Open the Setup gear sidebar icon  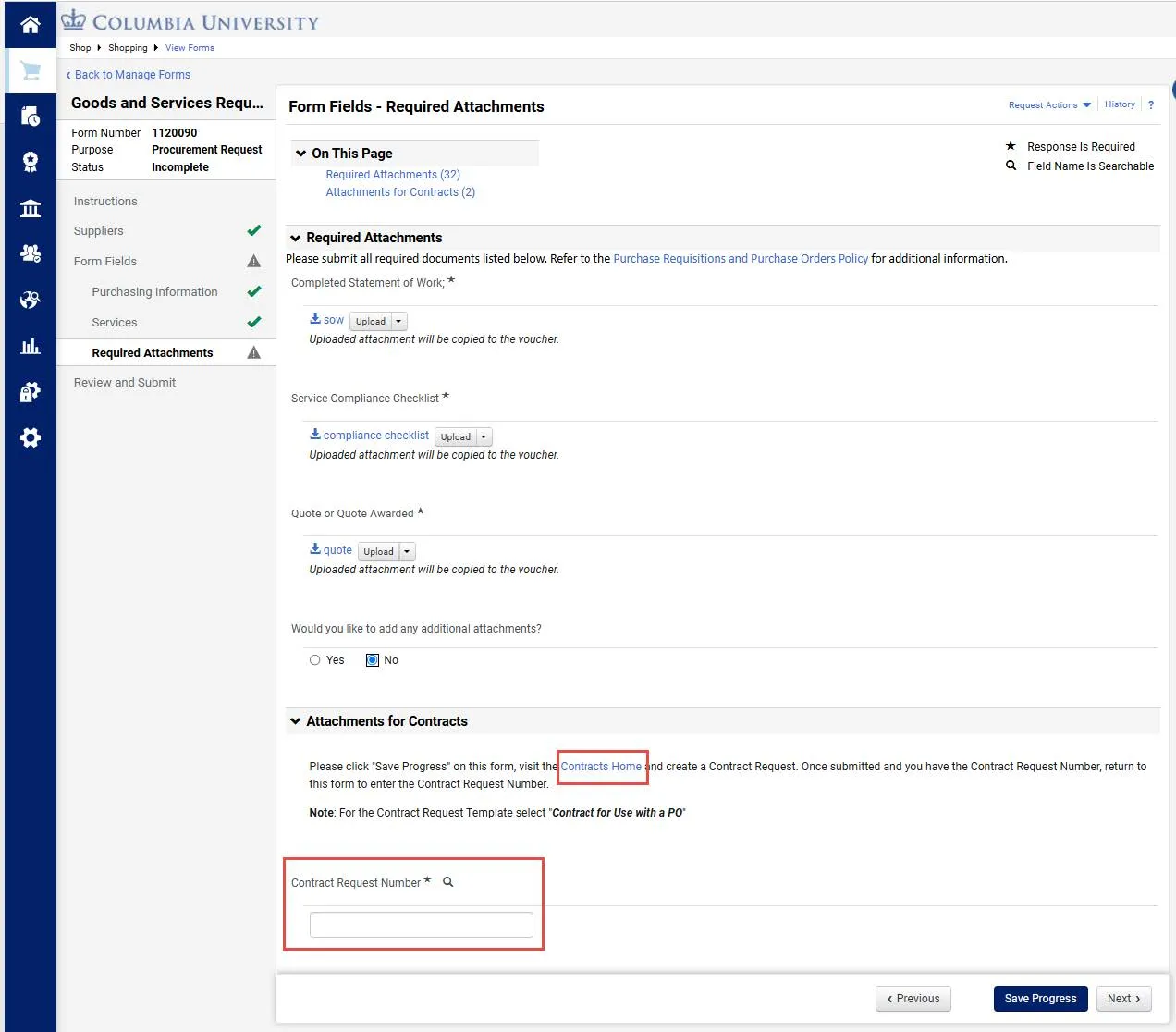[x=31, y=437]
